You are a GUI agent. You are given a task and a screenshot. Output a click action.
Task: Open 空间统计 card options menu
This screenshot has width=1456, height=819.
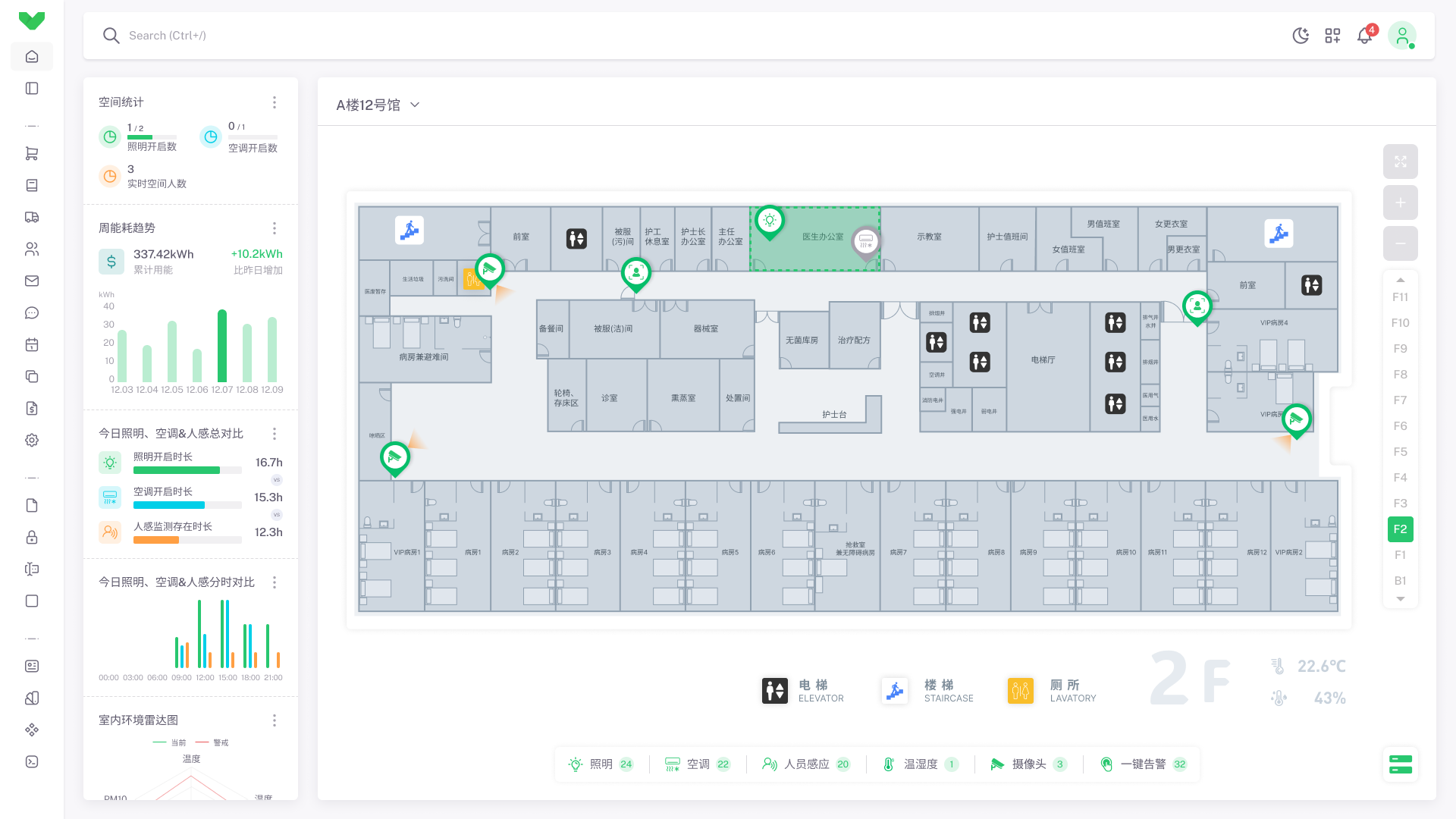tap(275, 102)
